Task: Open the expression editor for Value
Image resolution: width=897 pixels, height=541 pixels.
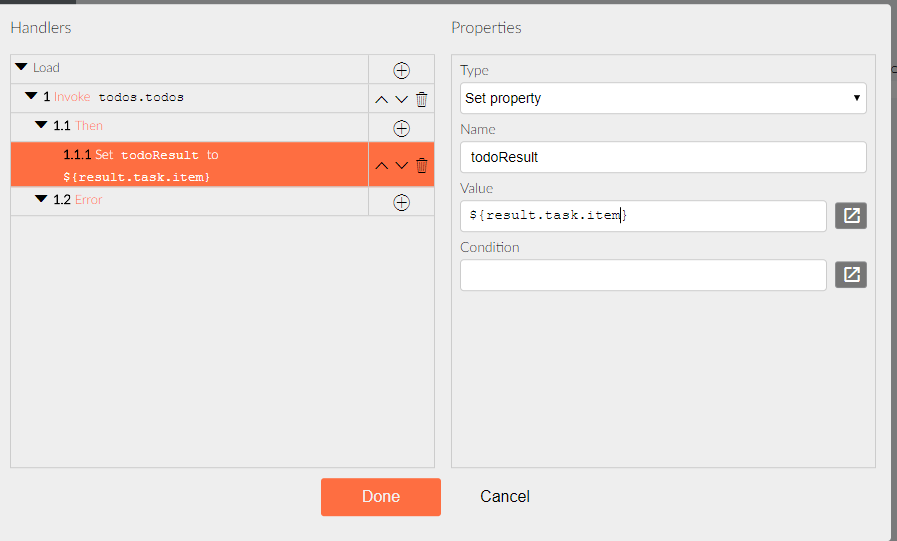Action: (x=851, y=216)
